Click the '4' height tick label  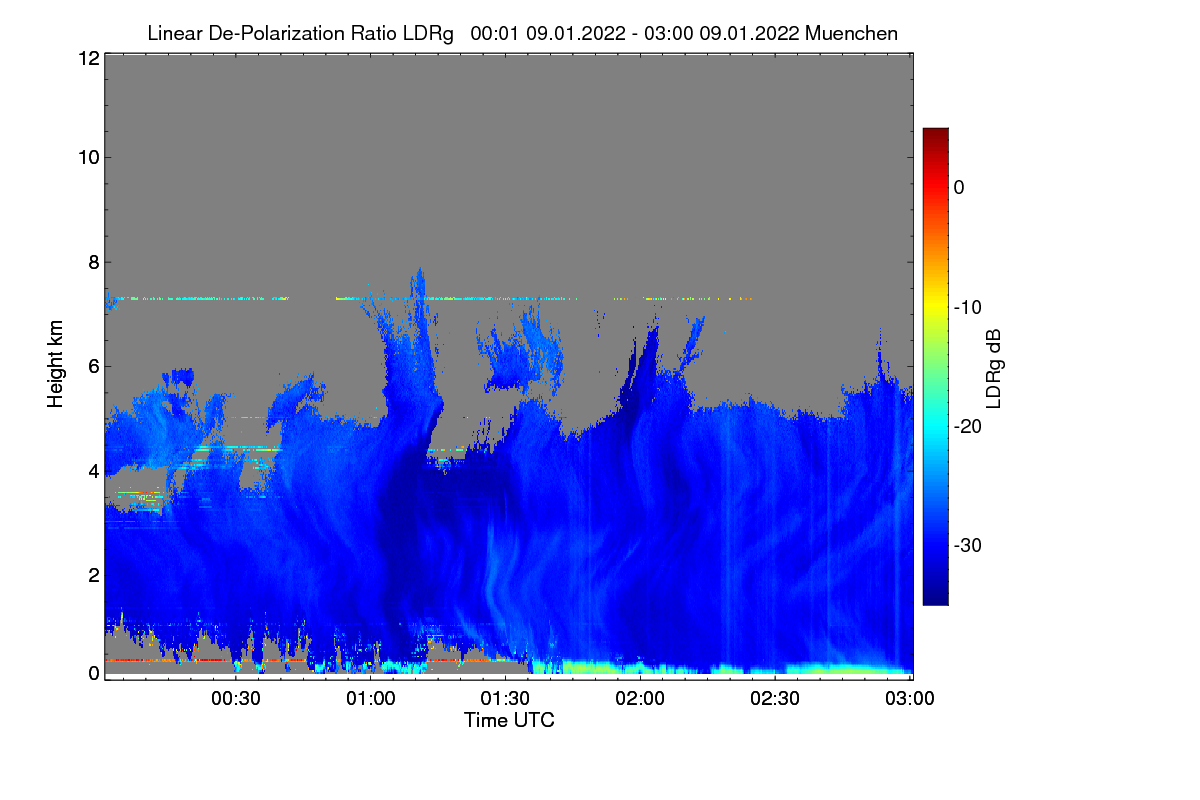(x=92, y=470)
